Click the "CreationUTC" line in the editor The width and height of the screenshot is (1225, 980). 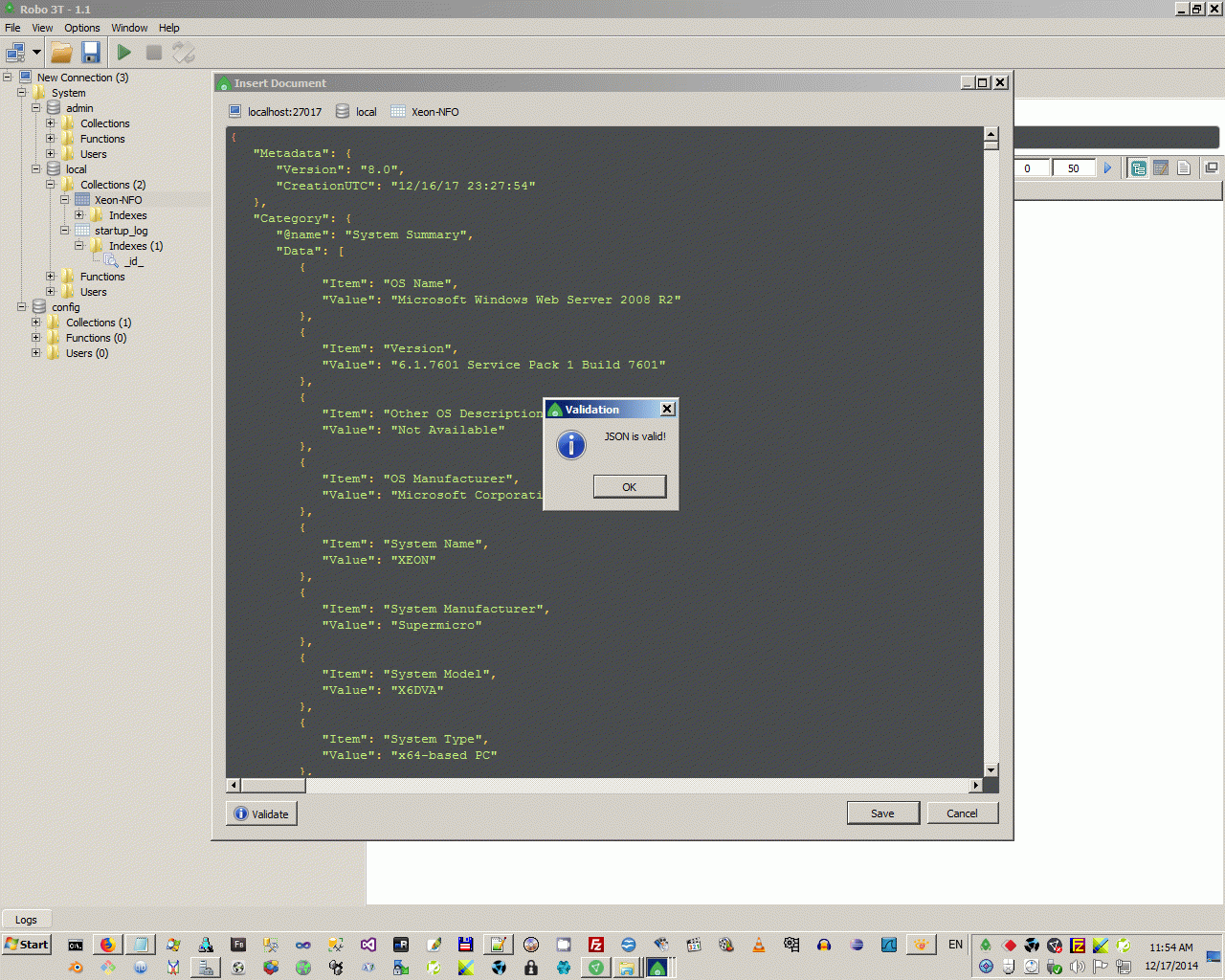click(x=406, y=186)
